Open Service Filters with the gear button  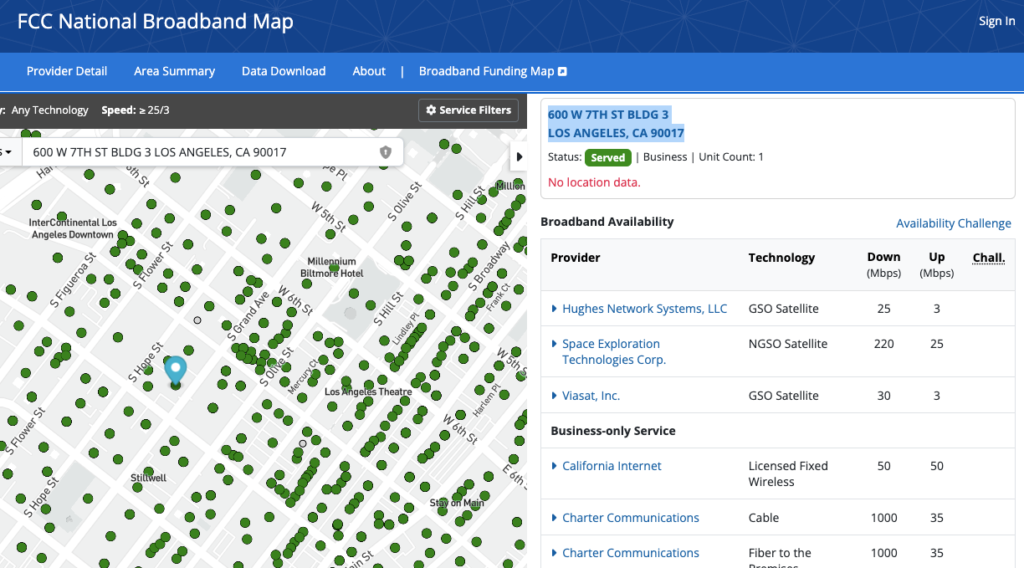468,110
